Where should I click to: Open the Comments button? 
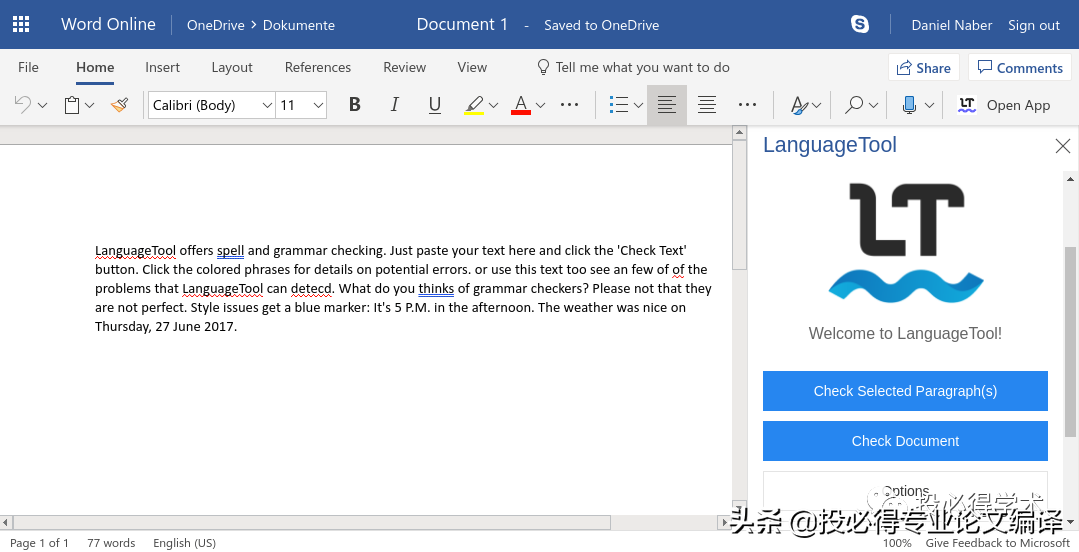(1021, 67)
